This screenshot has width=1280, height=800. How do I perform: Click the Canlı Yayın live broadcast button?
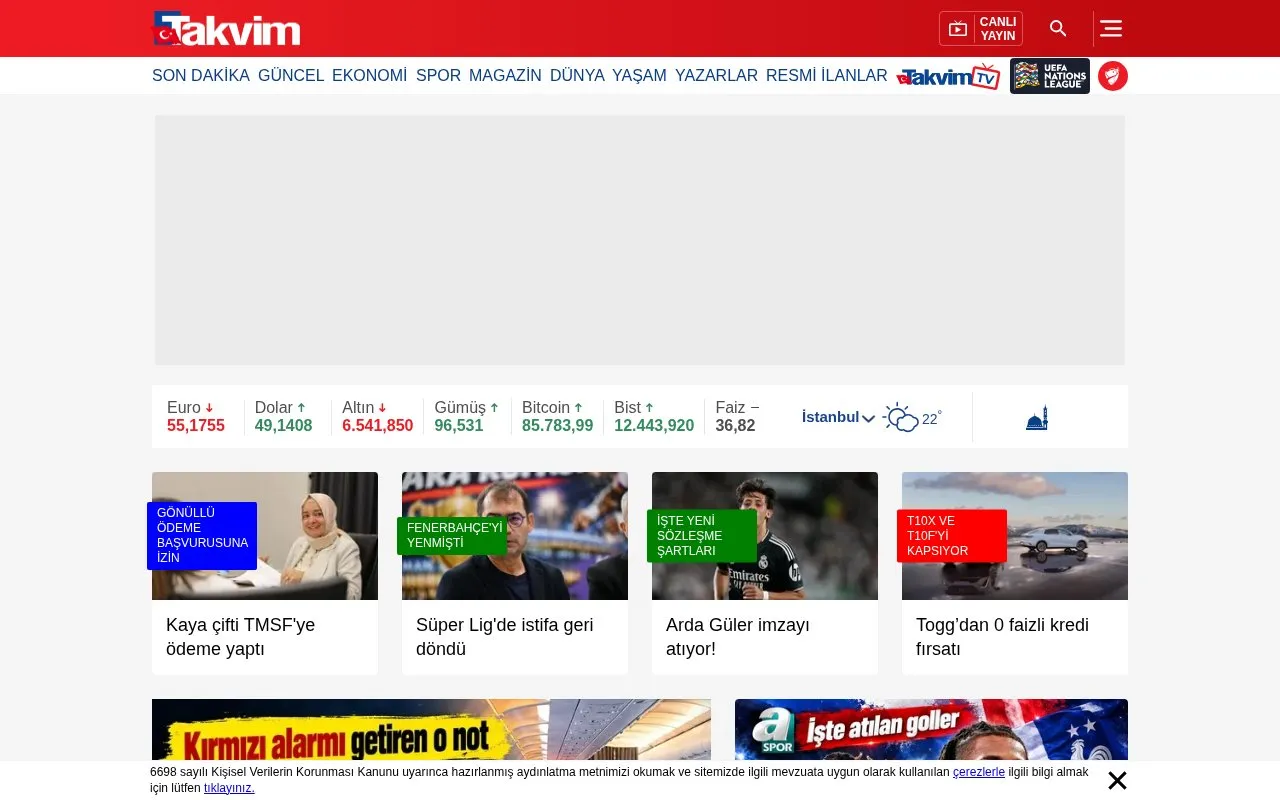[981, 29]
